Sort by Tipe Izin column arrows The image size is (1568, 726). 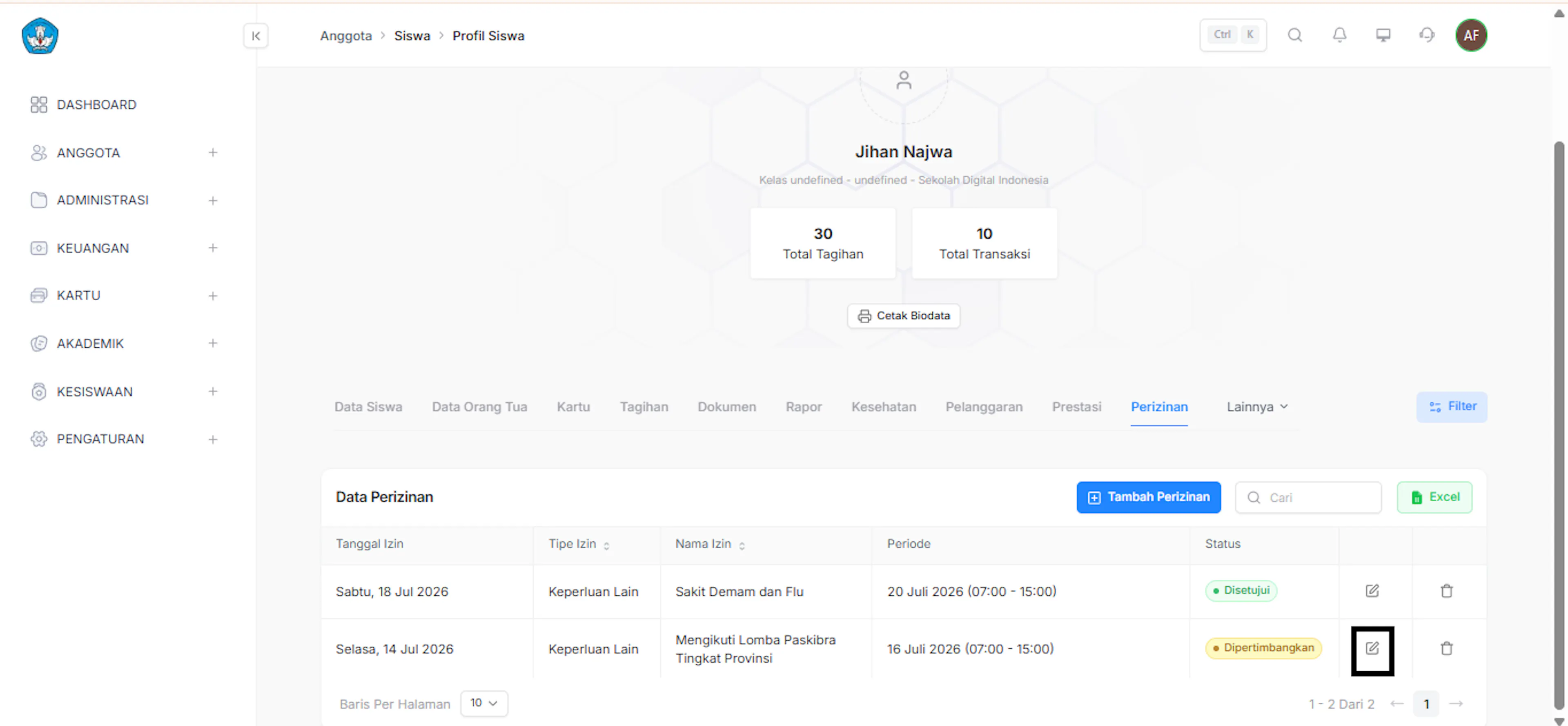pos(606,546)
